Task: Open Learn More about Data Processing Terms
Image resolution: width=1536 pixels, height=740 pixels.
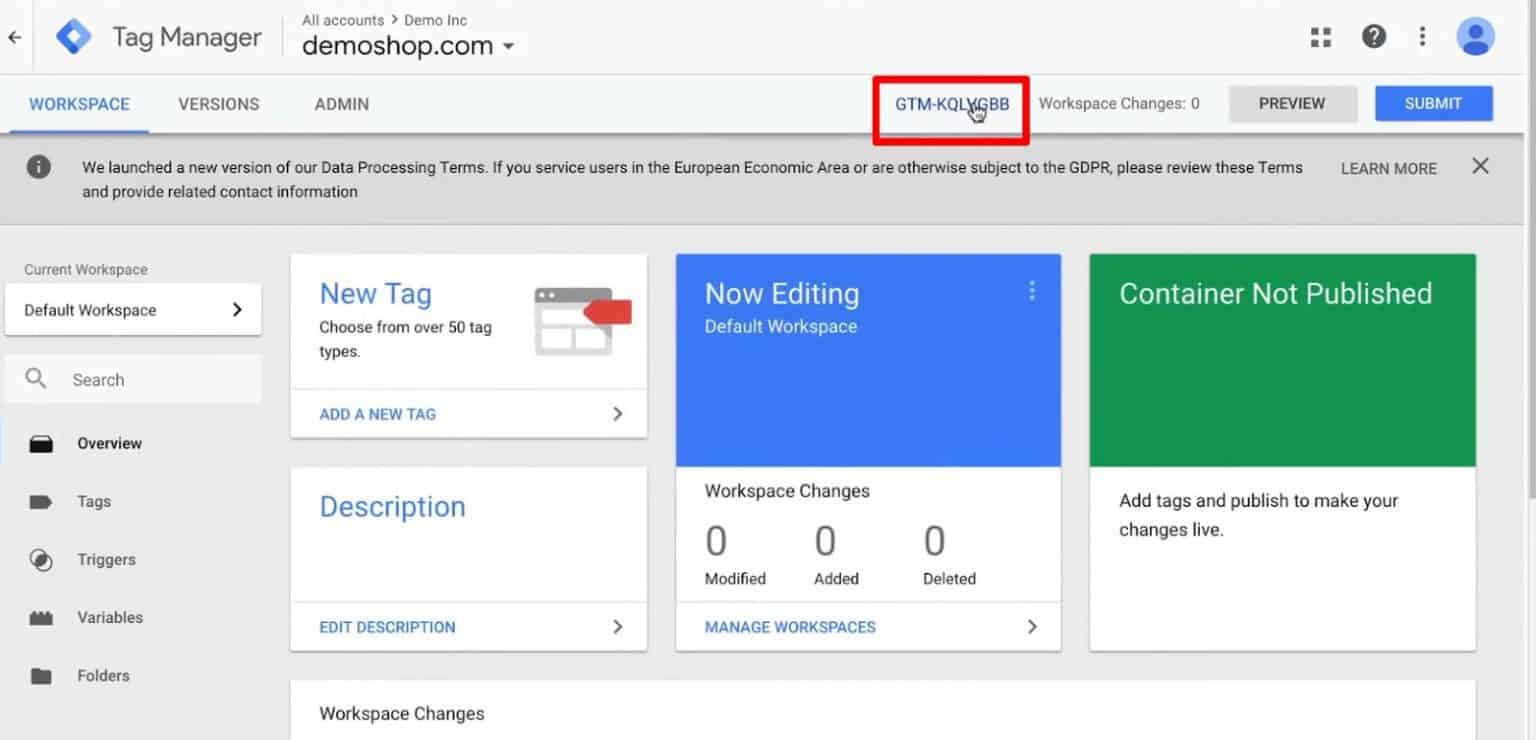Action: [1388, 168]
